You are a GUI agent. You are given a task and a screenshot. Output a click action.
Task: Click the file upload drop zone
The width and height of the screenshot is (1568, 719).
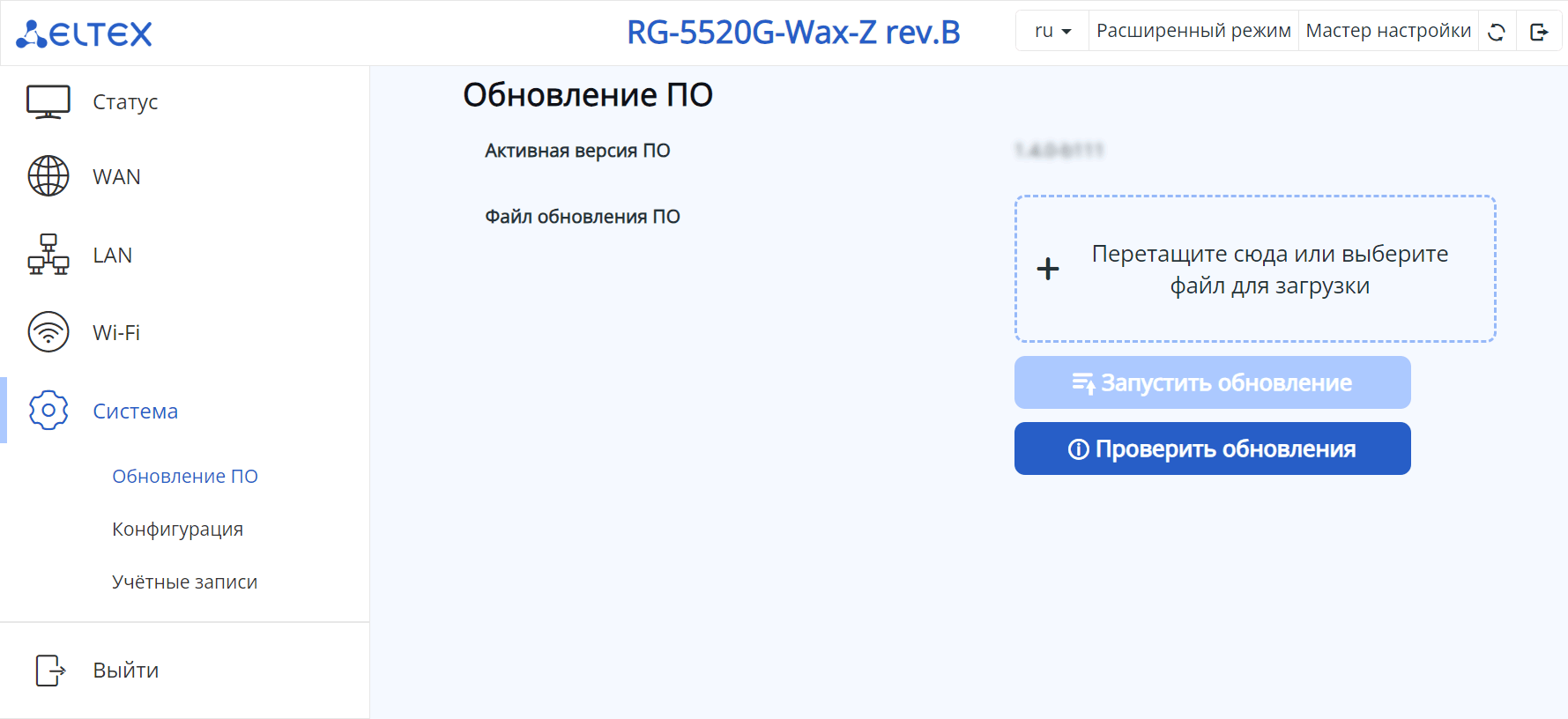(1255, 269)
